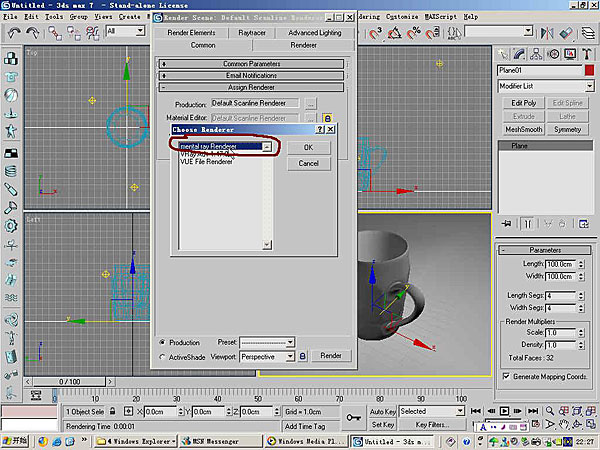This screenshot has height=450, width=600.
Task: Open the selection filter All dropdown
Action: (126, 31)
